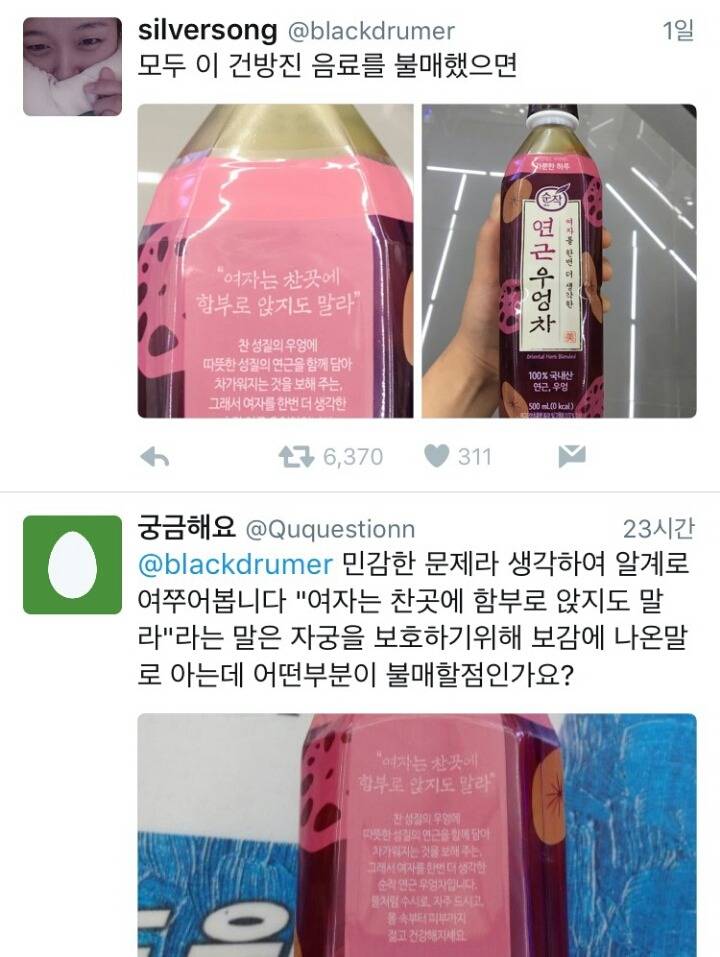View the 6,370 retweet count

pyautogui.click(x=353, y=457)
